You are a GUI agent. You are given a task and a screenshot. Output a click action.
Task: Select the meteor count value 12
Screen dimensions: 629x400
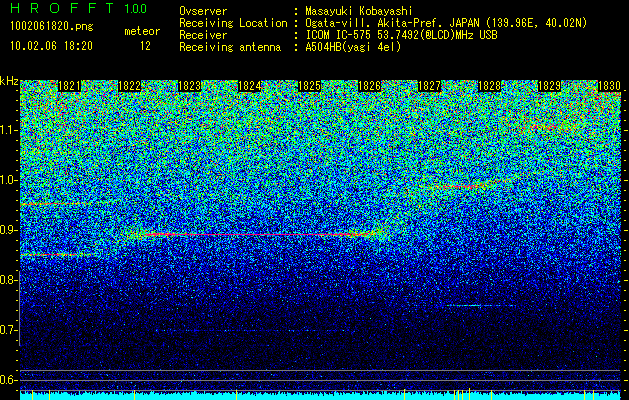click(145, 46)
